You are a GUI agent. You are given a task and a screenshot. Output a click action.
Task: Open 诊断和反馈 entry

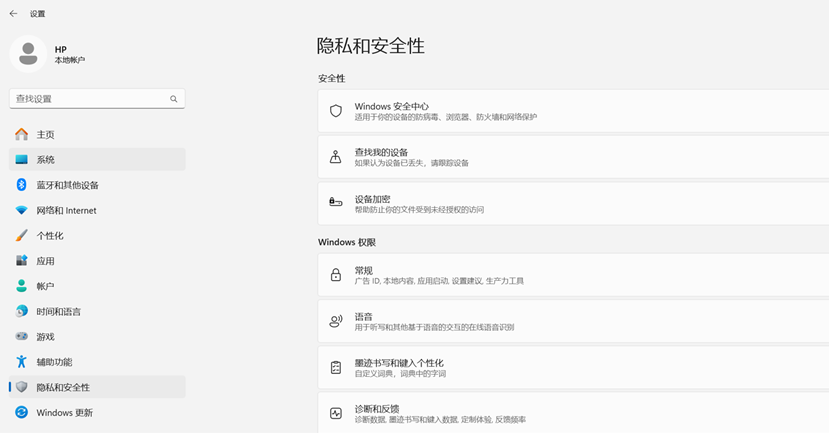[x=573, y=412]
